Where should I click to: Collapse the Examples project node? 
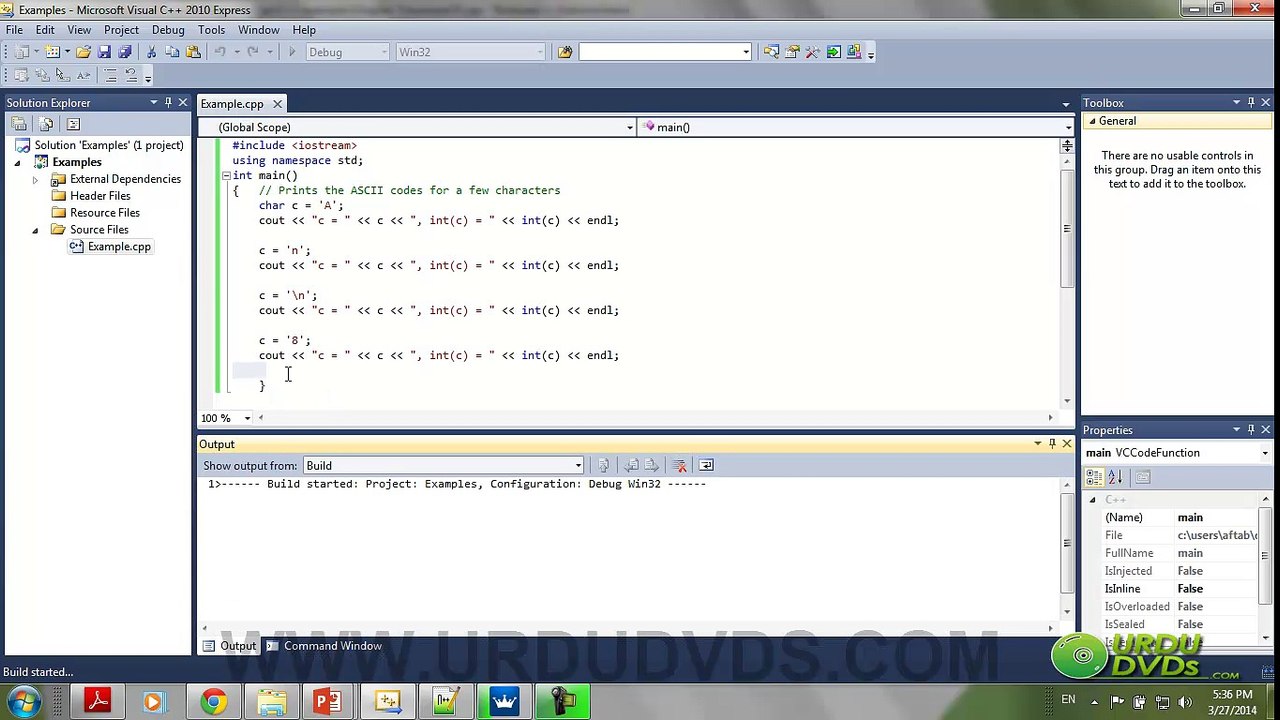[18, 162]
